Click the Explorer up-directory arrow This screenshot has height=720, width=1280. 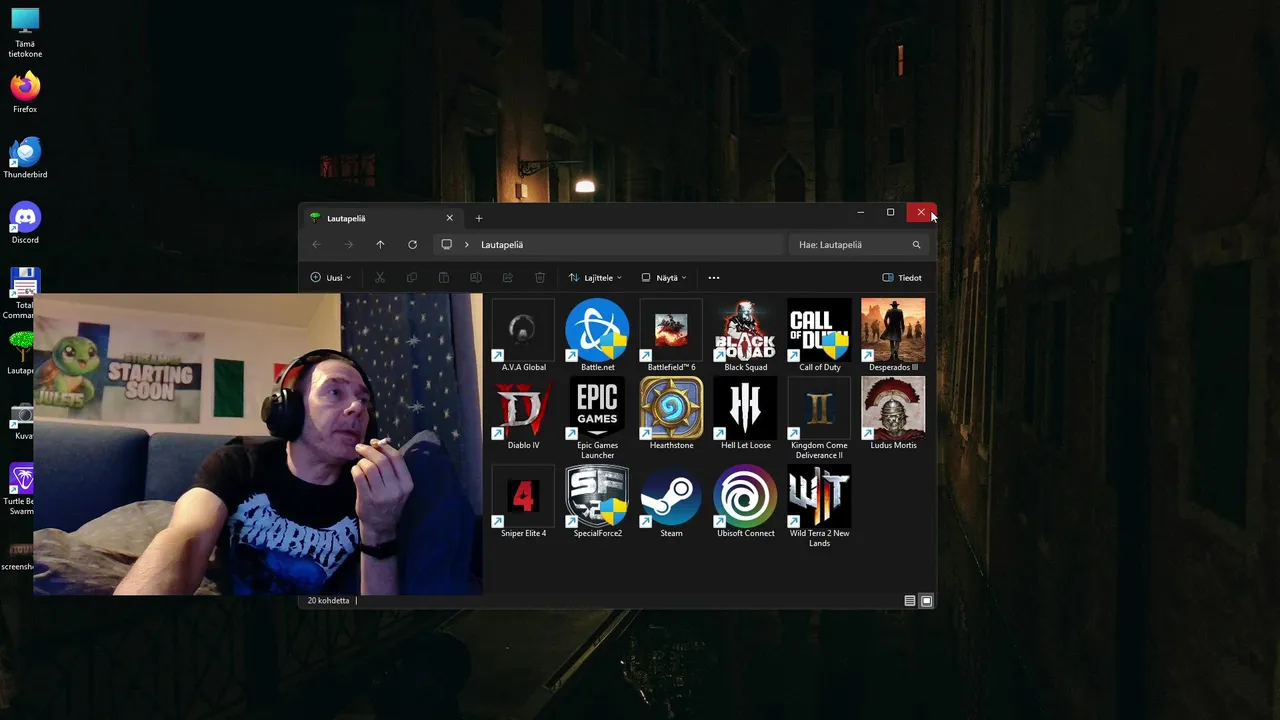380,244
